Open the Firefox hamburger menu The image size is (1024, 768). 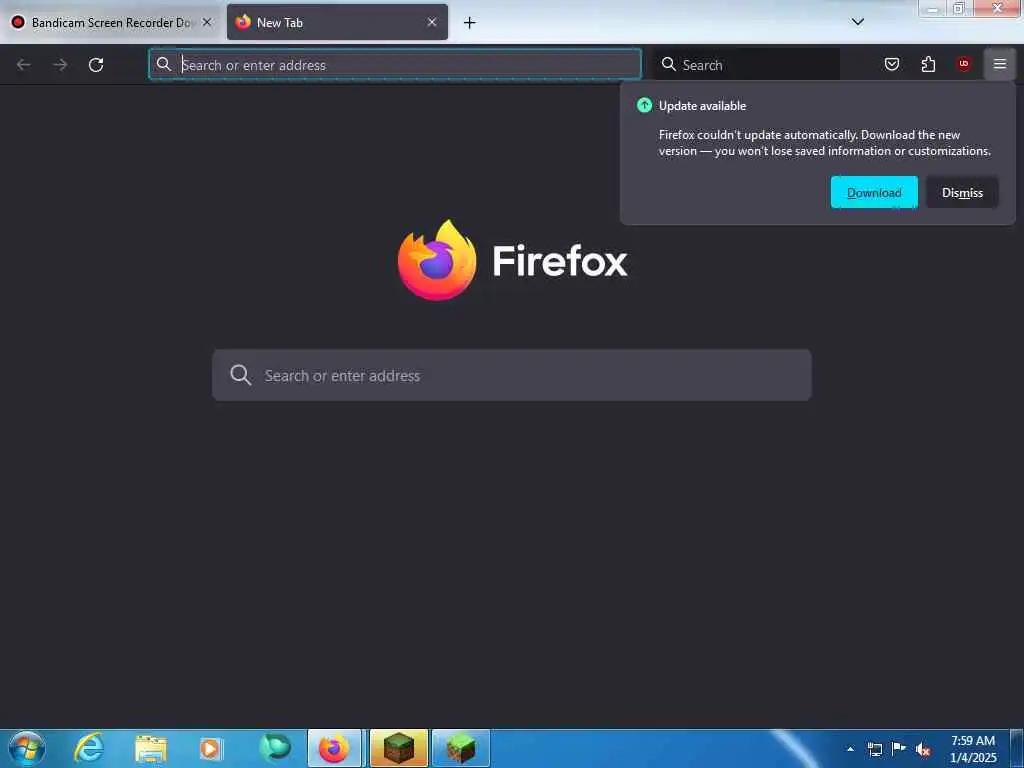[x=1000, y=64]
